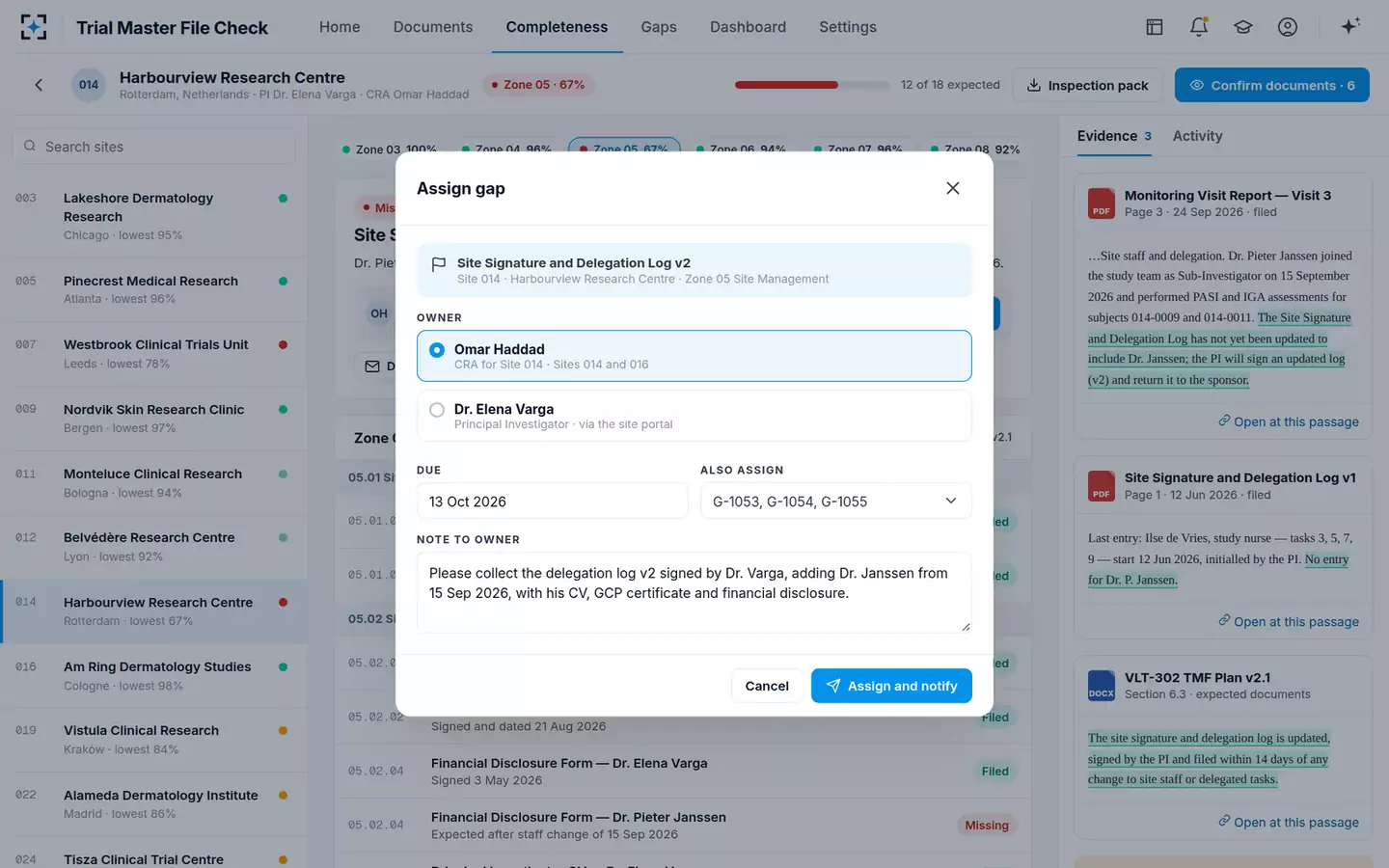
Task: Click the Note to owner text area
Action: (x=694, y=592)
